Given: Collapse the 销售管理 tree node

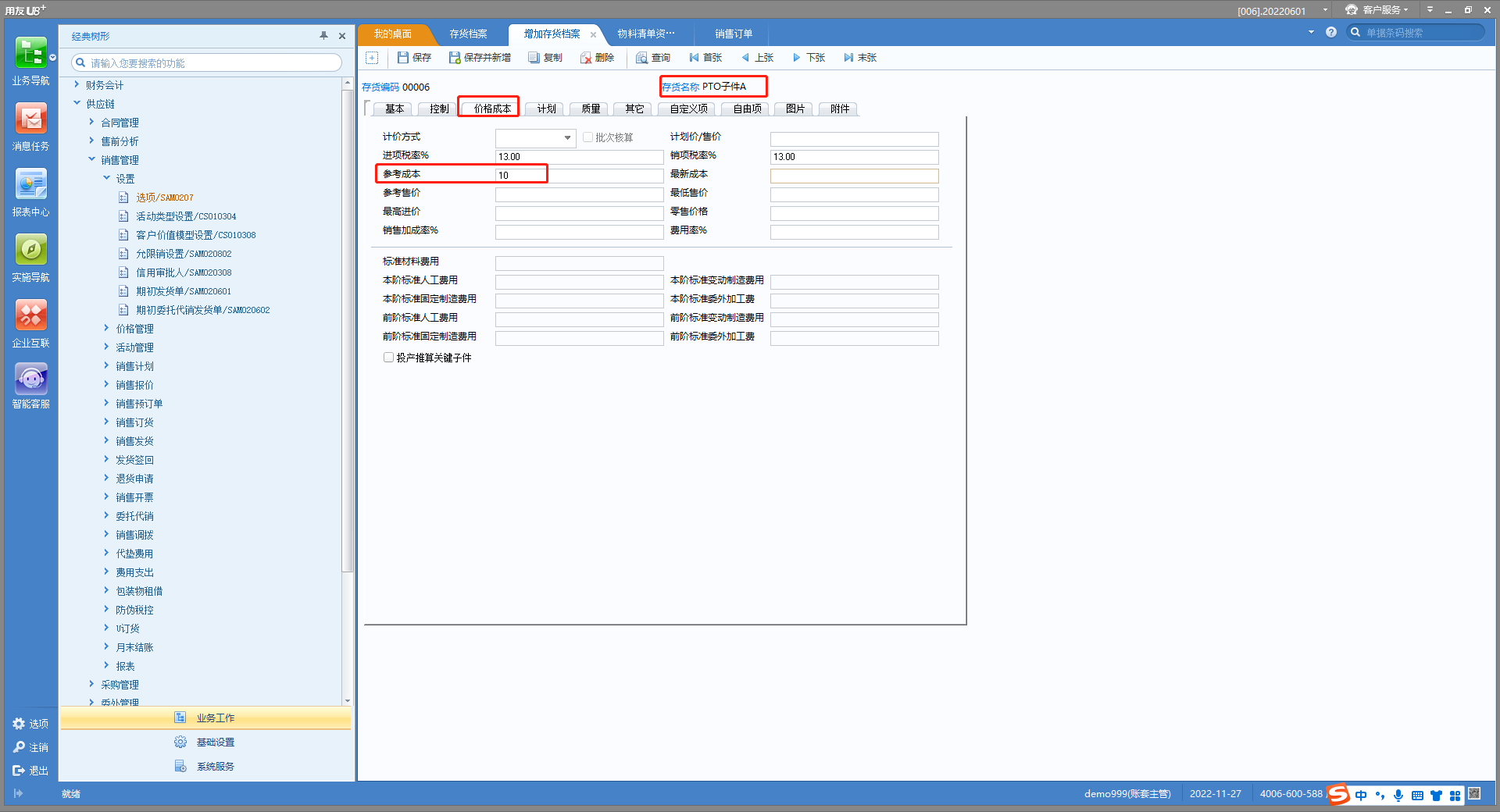Looking at the screenshot, I should (x=91, y=159).
